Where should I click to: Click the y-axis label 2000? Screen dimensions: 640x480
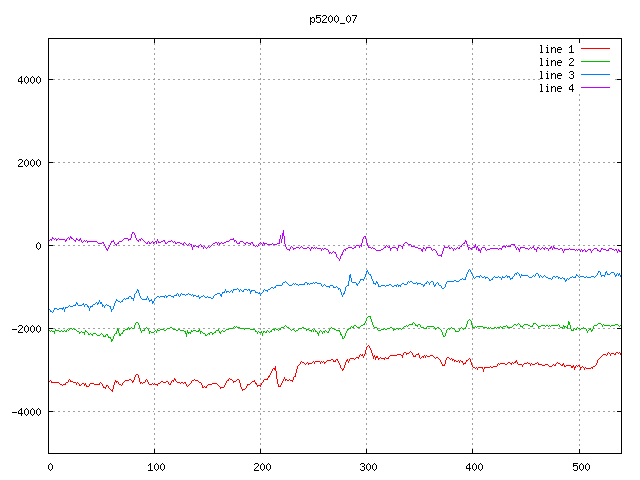(29, 163)
